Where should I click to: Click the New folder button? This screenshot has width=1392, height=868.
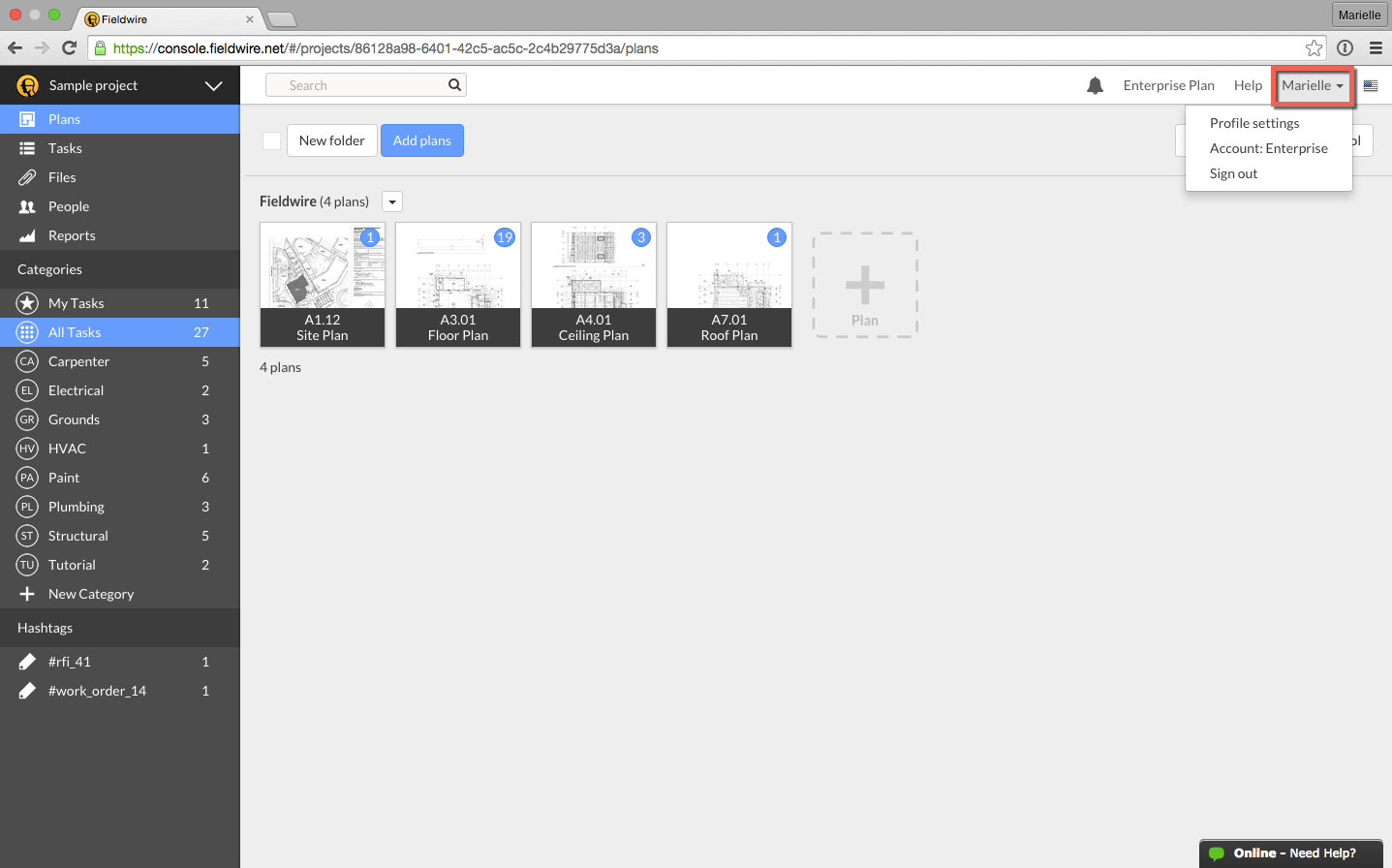pyautogui.click(x=332, y=140)
